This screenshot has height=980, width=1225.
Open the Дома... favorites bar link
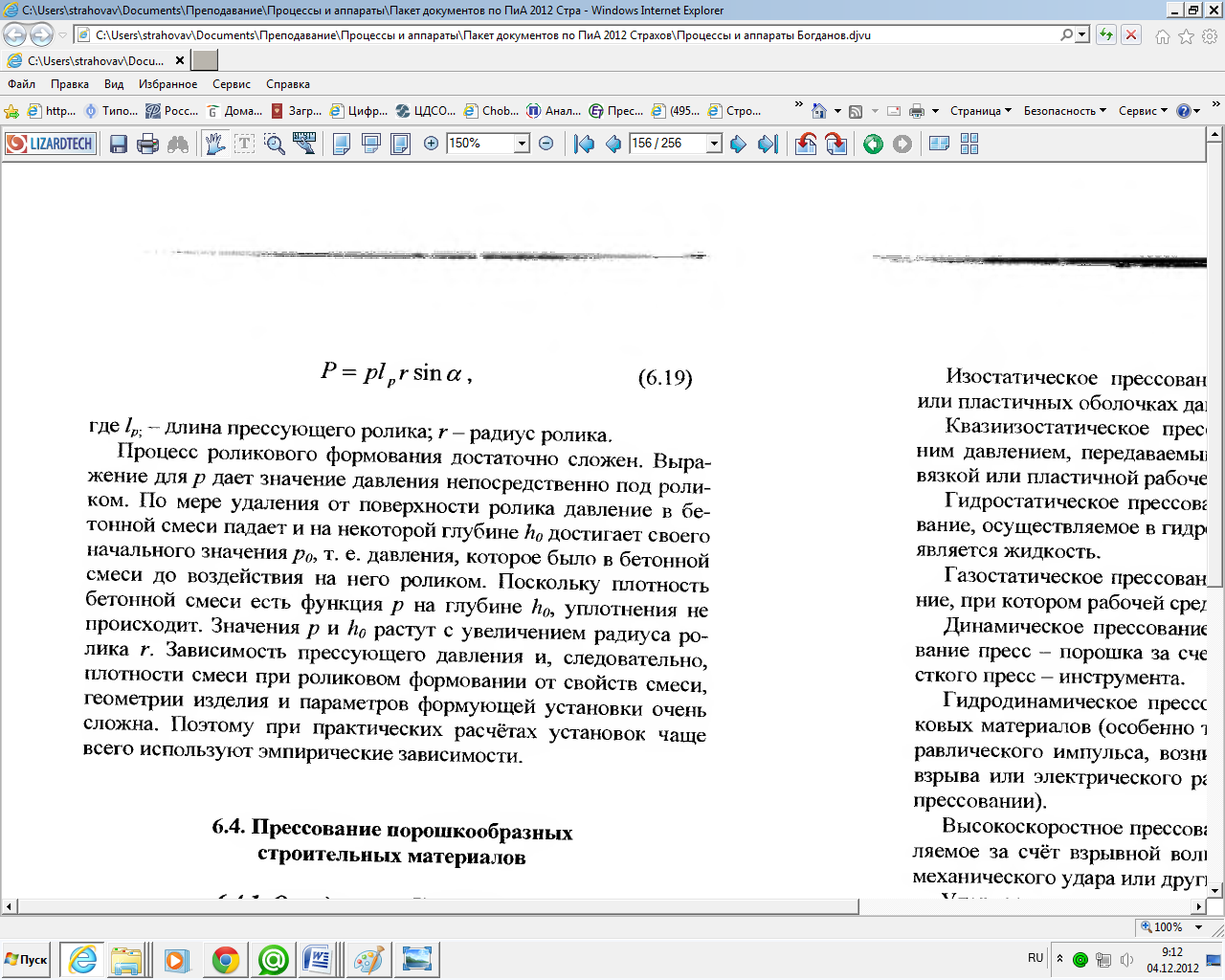pos(235,111)
